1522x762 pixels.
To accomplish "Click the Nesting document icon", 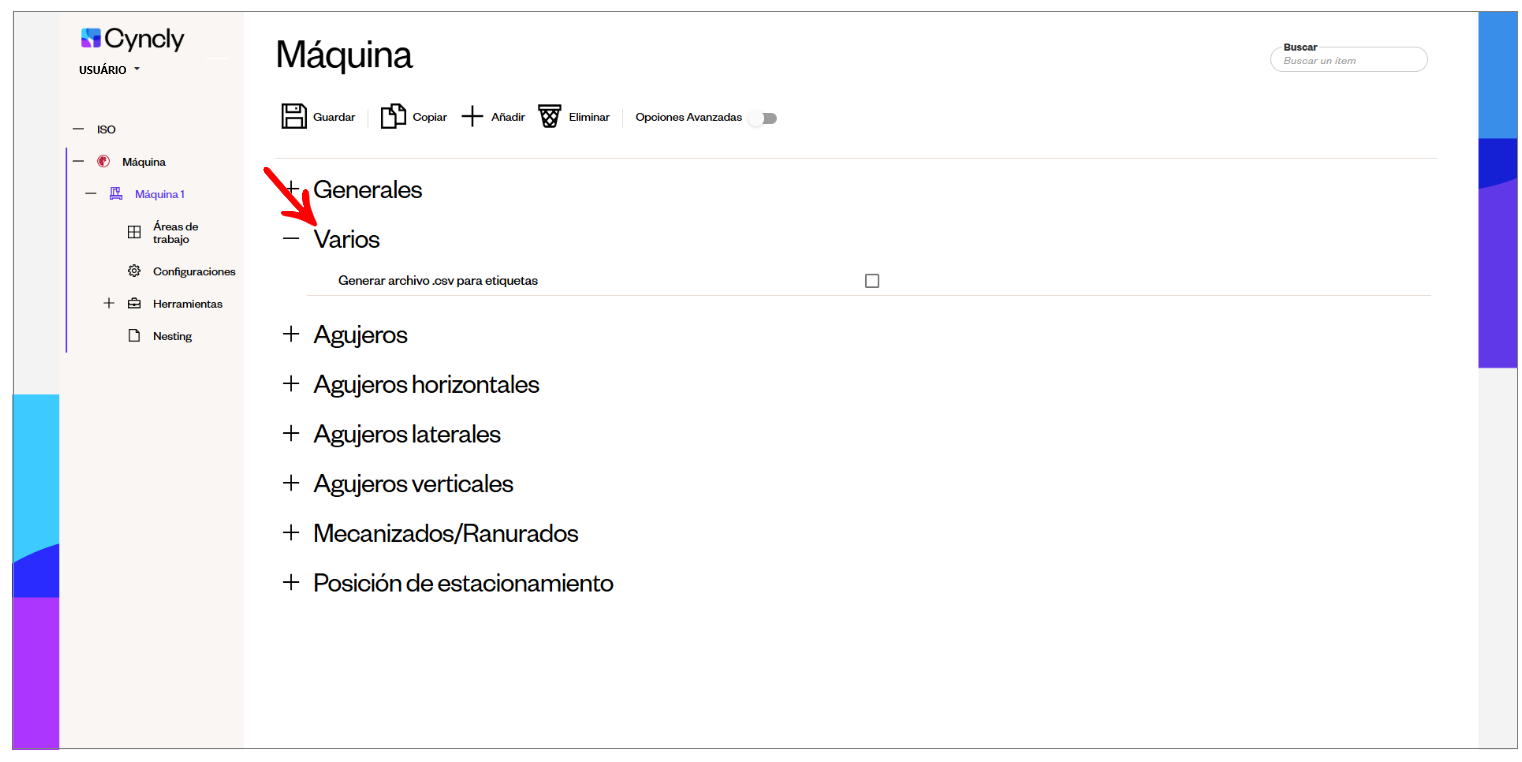I will click(x=134, y=336).
